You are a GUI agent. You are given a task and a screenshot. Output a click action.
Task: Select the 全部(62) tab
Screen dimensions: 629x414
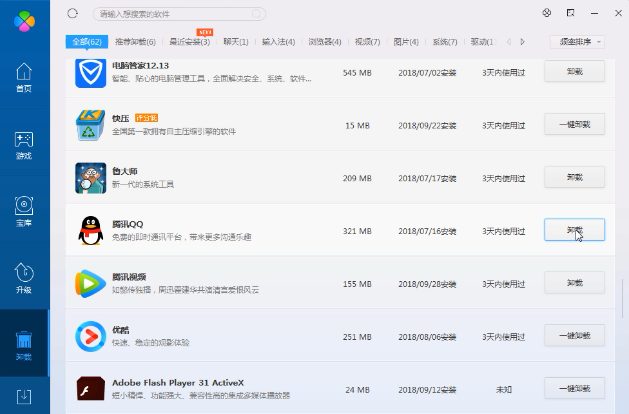[87, 42]
